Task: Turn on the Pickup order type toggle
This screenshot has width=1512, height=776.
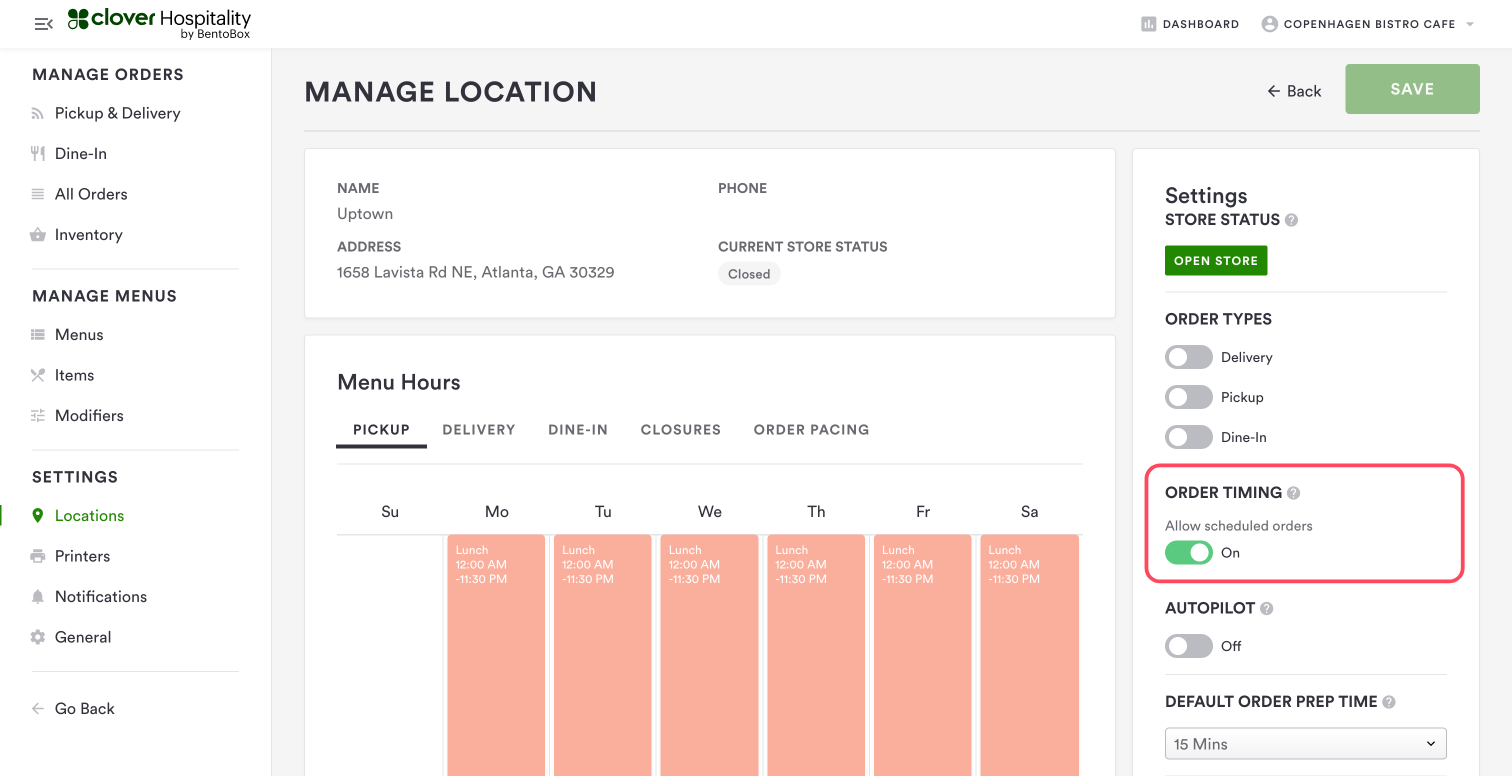Action: pos(1188,397)
